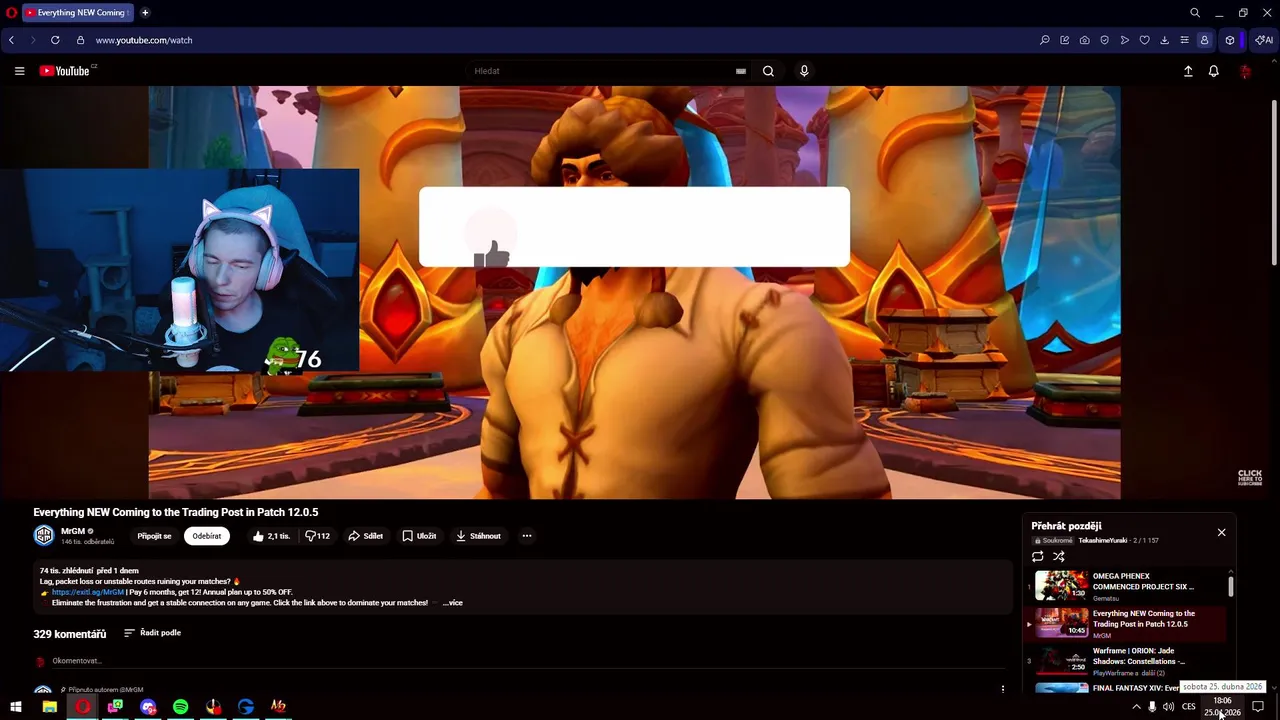This screenshot has height=720, width=1280.
Task: Open the MrGM channel avatar
Action: pos(44,536)
